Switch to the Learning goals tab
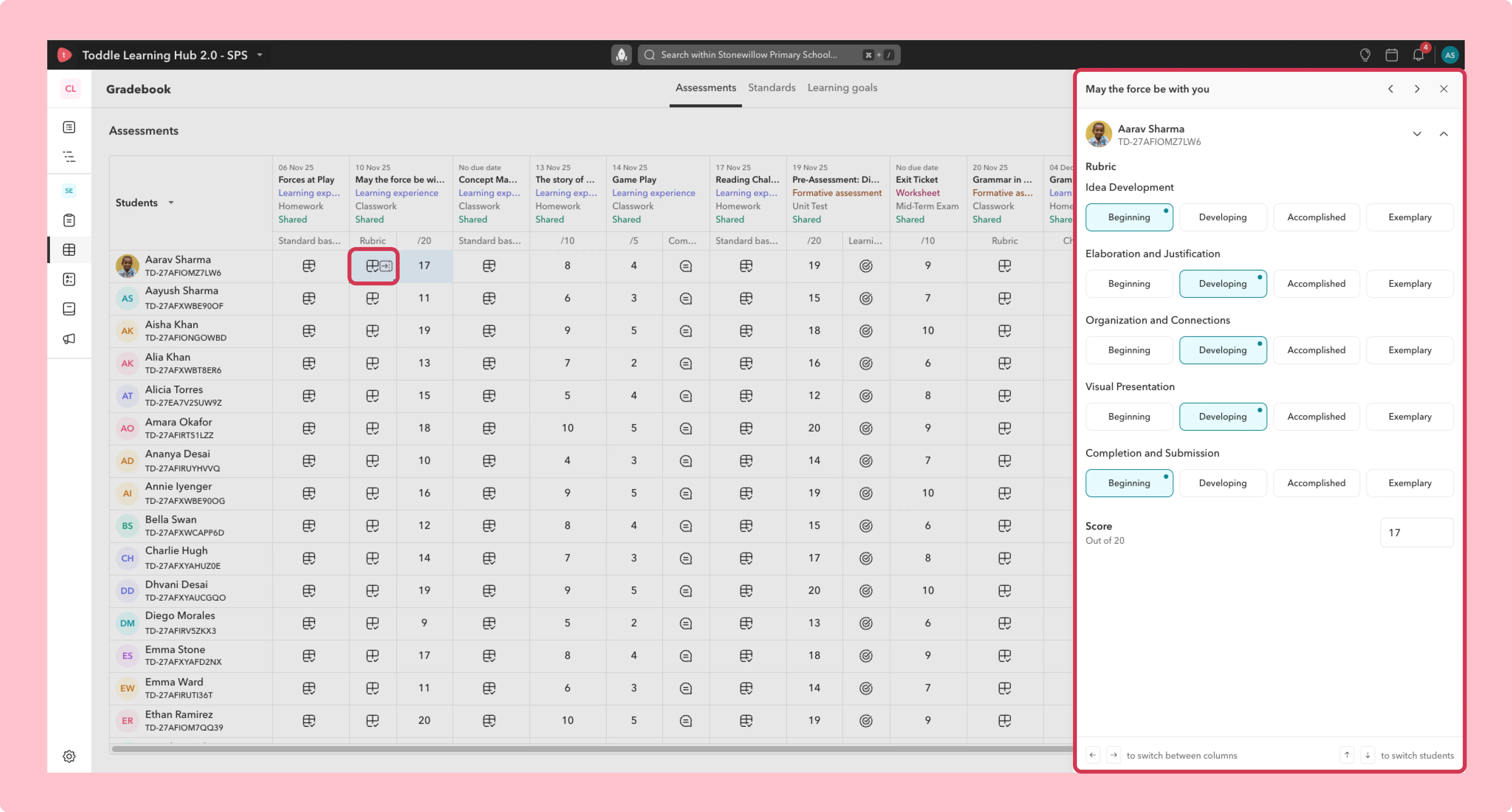 click(x=842, y=88)
